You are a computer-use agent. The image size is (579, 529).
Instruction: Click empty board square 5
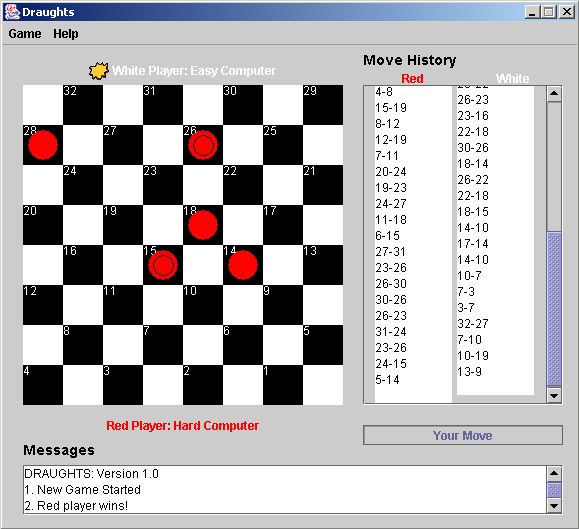(323, 345)
